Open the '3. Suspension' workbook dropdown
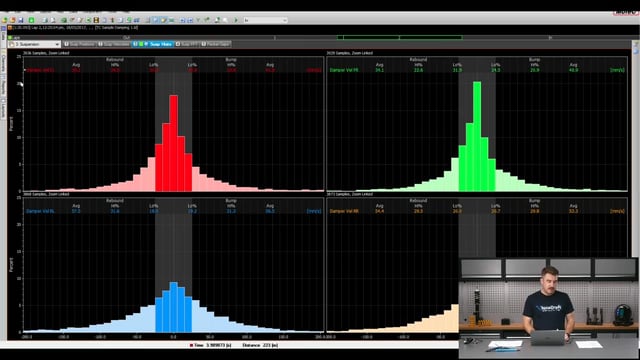Screen dimensions: 640x360 (34, 44)
